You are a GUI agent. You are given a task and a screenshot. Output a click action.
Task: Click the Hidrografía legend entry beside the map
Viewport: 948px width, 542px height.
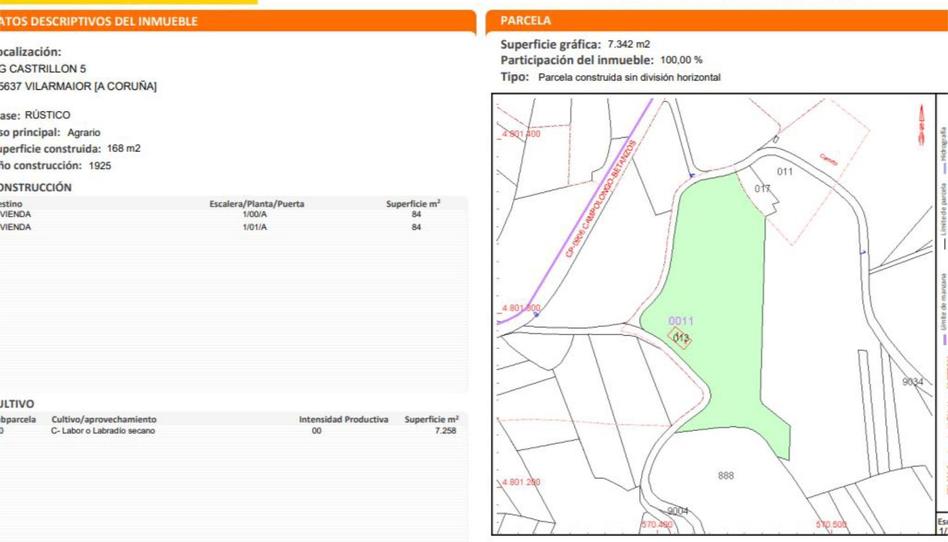click(x=942, y=146)
